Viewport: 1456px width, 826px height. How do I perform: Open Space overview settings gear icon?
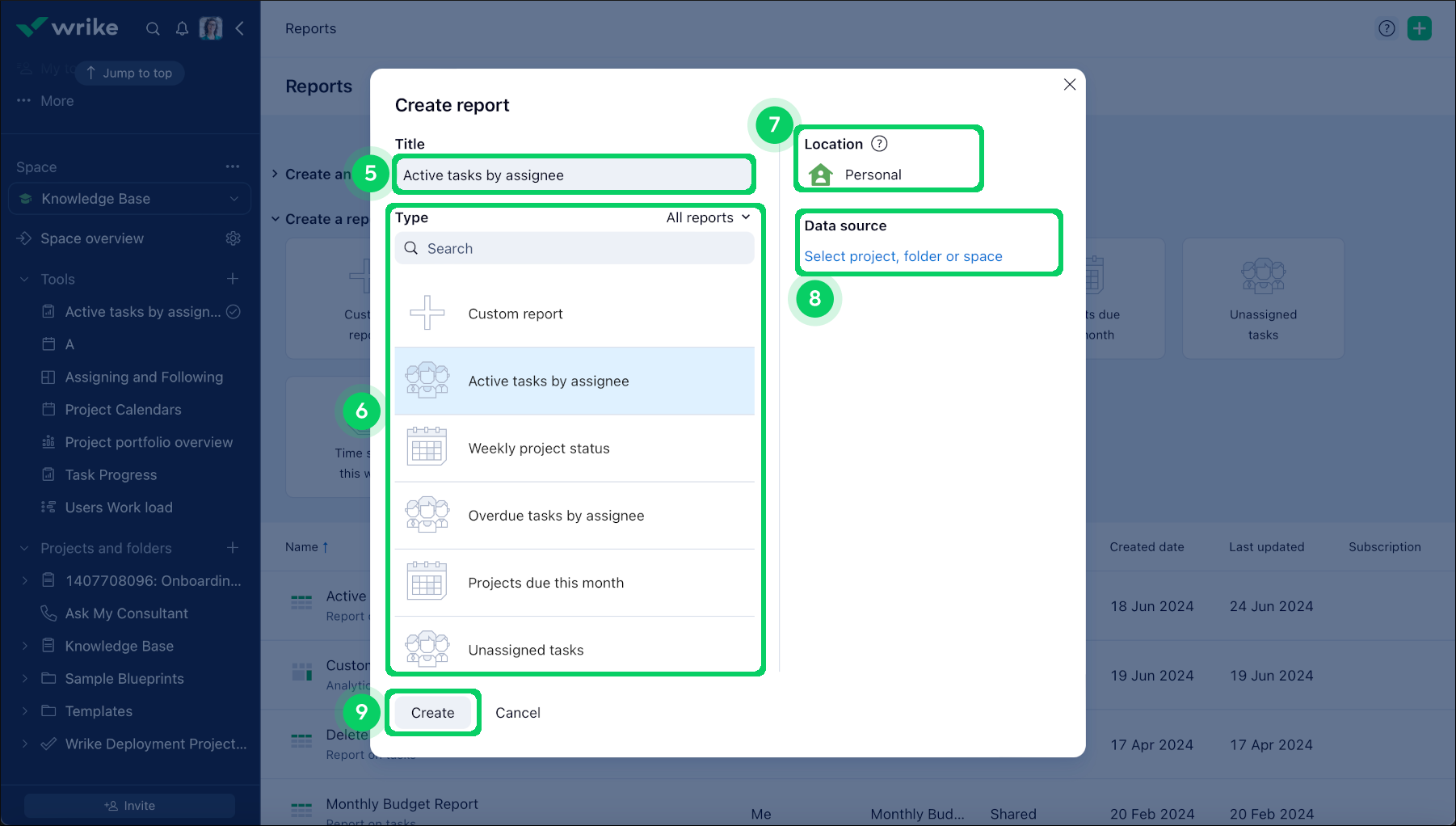[x=234, y=238]
